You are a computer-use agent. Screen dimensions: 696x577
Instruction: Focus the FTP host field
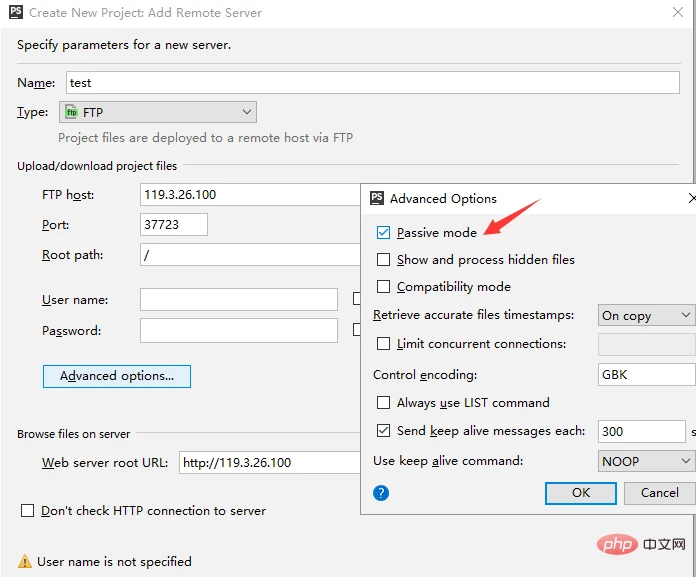pos(250,194)
